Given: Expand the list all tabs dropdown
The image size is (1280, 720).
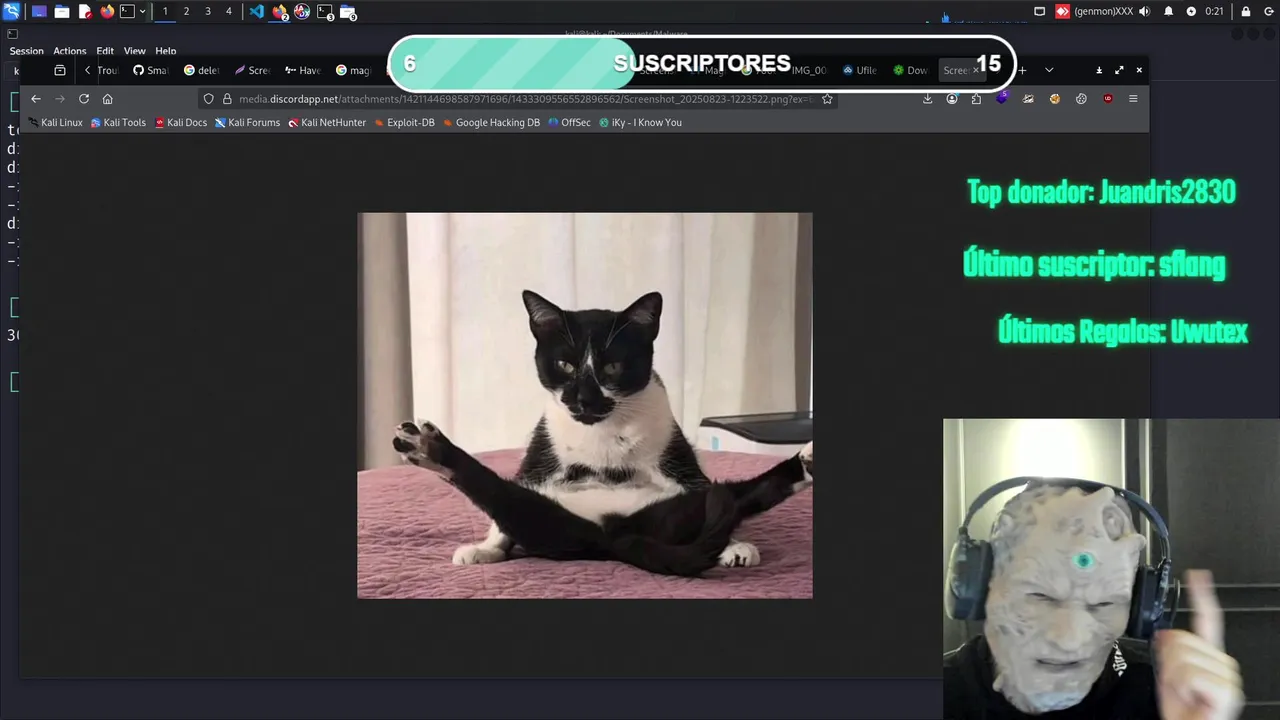Looking at the screenshot, I should point(1049,70).
